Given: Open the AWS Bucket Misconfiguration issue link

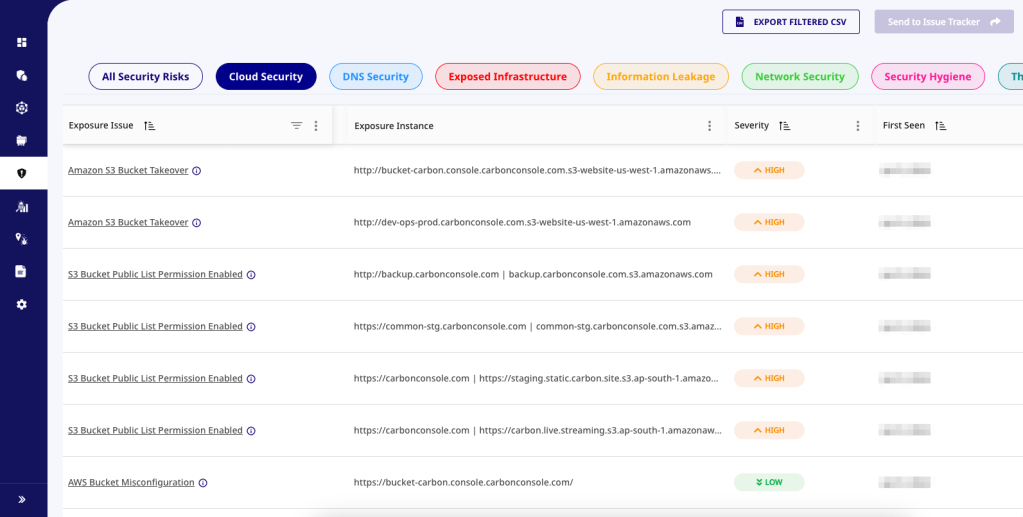Looking at the screenshot, I should coord(131,482).
